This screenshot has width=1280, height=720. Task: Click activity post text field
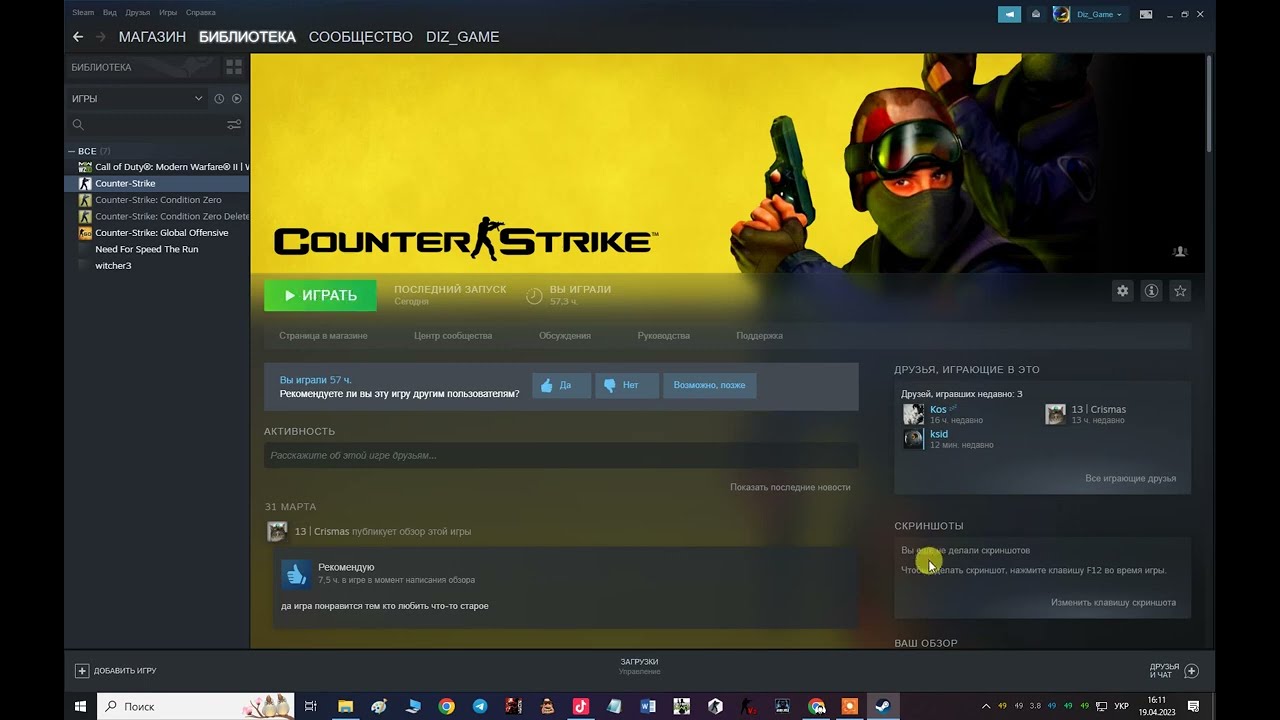click(561, 456)
